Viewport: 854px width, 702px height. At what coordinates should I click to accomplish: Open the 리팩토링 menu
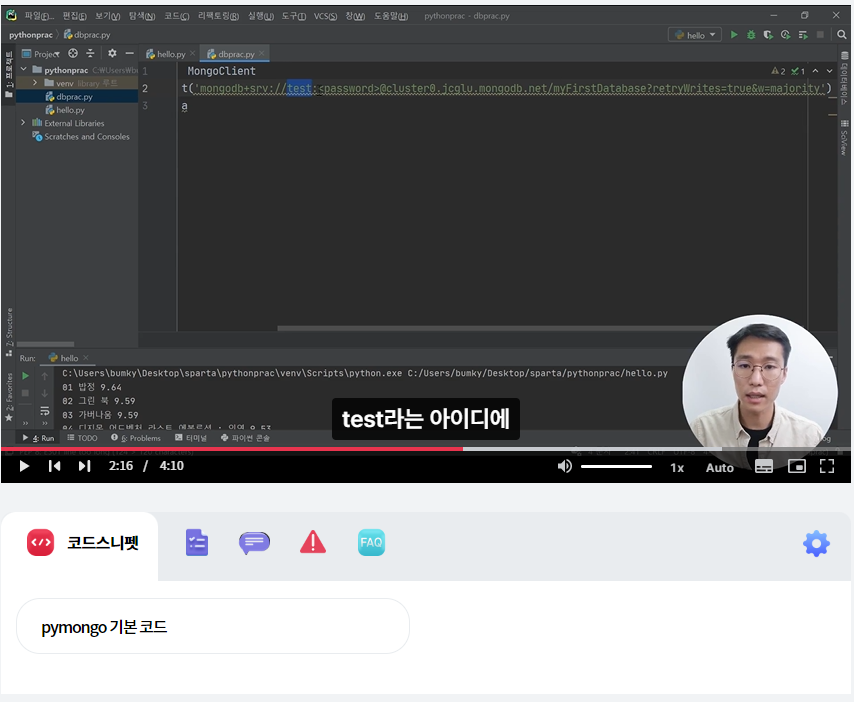(218, 16)
